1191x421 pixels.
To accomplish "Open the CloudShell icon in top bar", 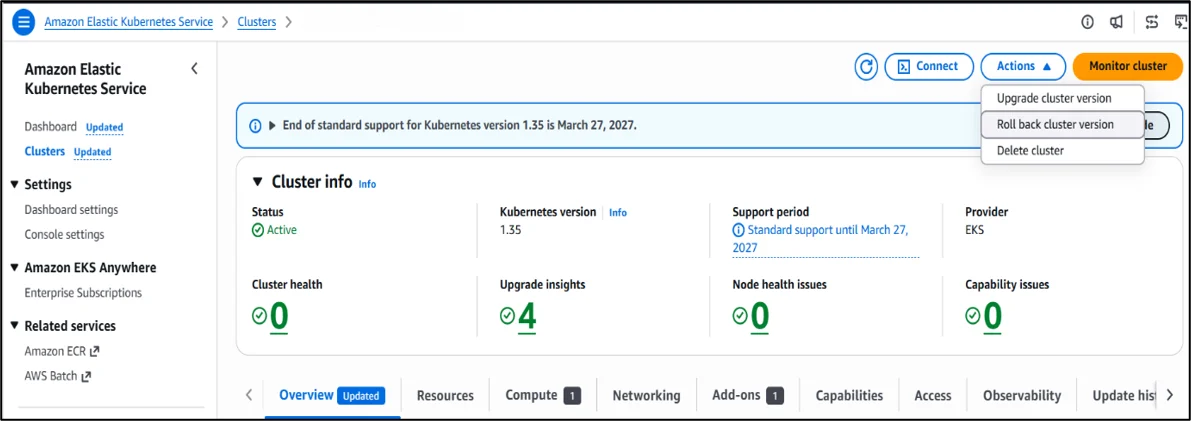I will click(1180, 22).
